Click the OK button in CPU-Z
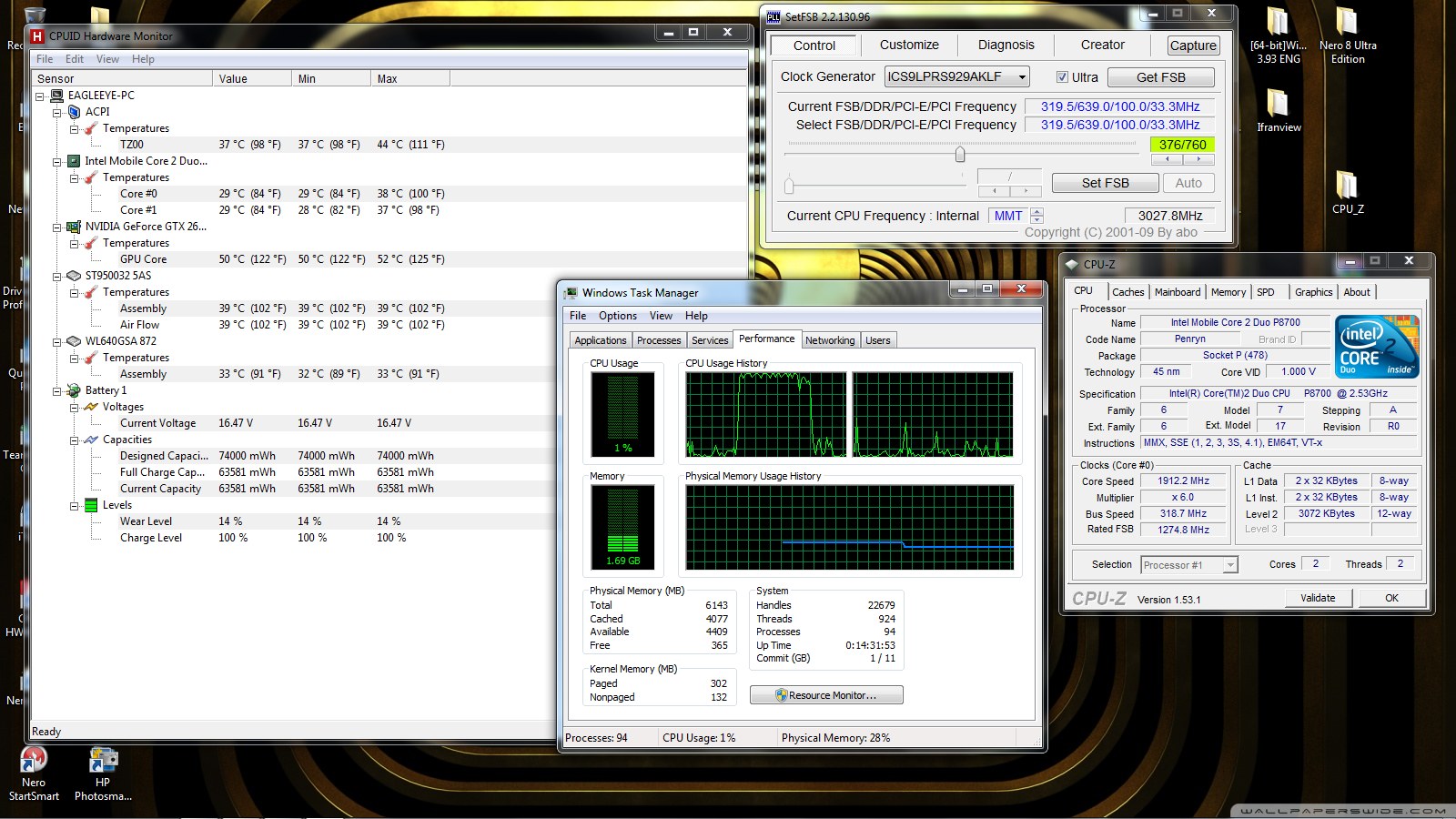Viewport: 1456px width, 819px height. (1391, 598)
